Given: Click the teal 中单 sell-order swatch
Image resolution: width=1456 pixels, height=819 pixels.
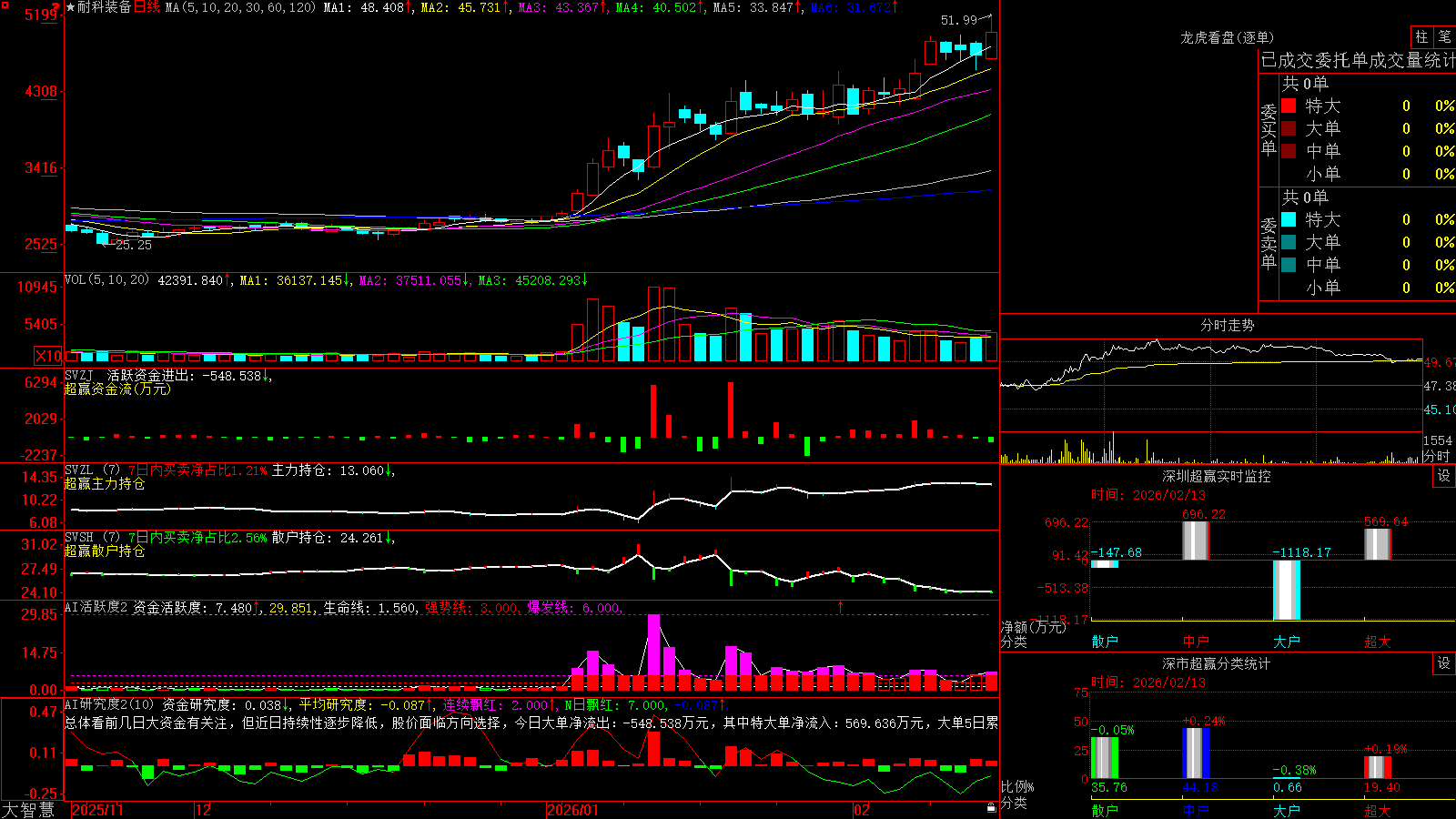Looking at the screenshot, I should [1289, 265].
